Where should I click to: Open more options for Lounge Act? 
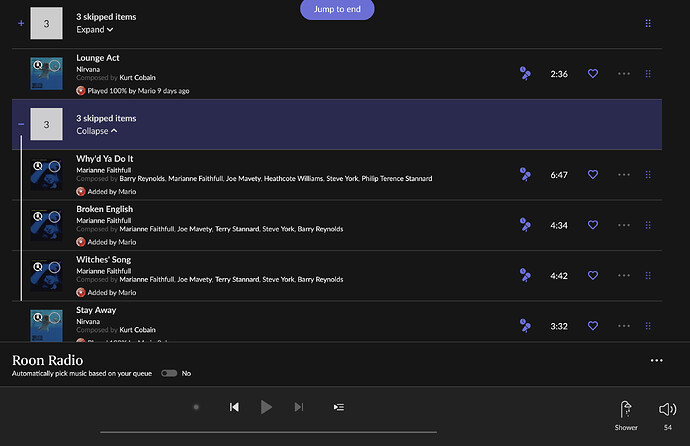pyautogui.click(x=624, y=73)
